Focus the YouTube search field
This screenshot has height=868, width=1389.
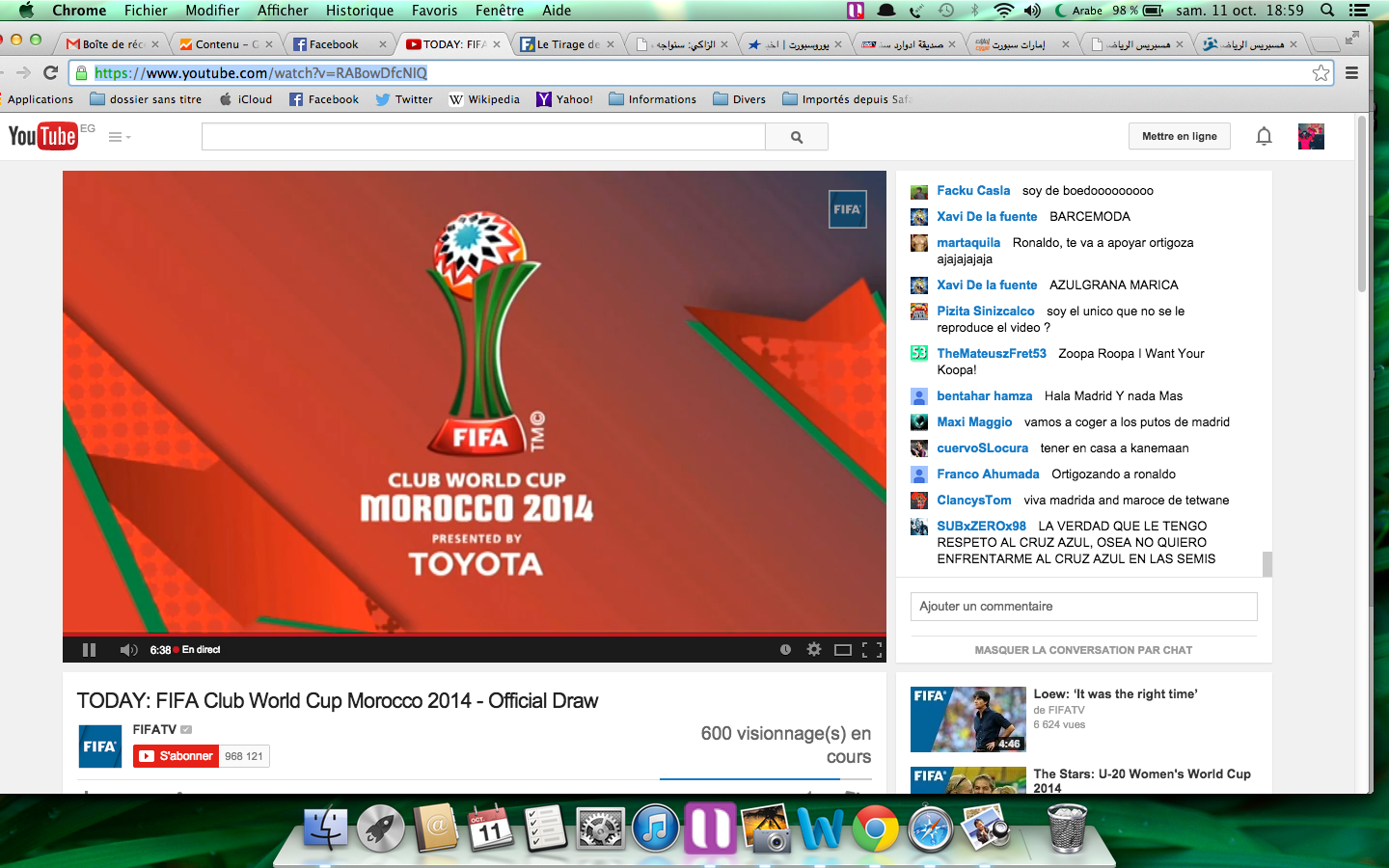pos(483,137)
